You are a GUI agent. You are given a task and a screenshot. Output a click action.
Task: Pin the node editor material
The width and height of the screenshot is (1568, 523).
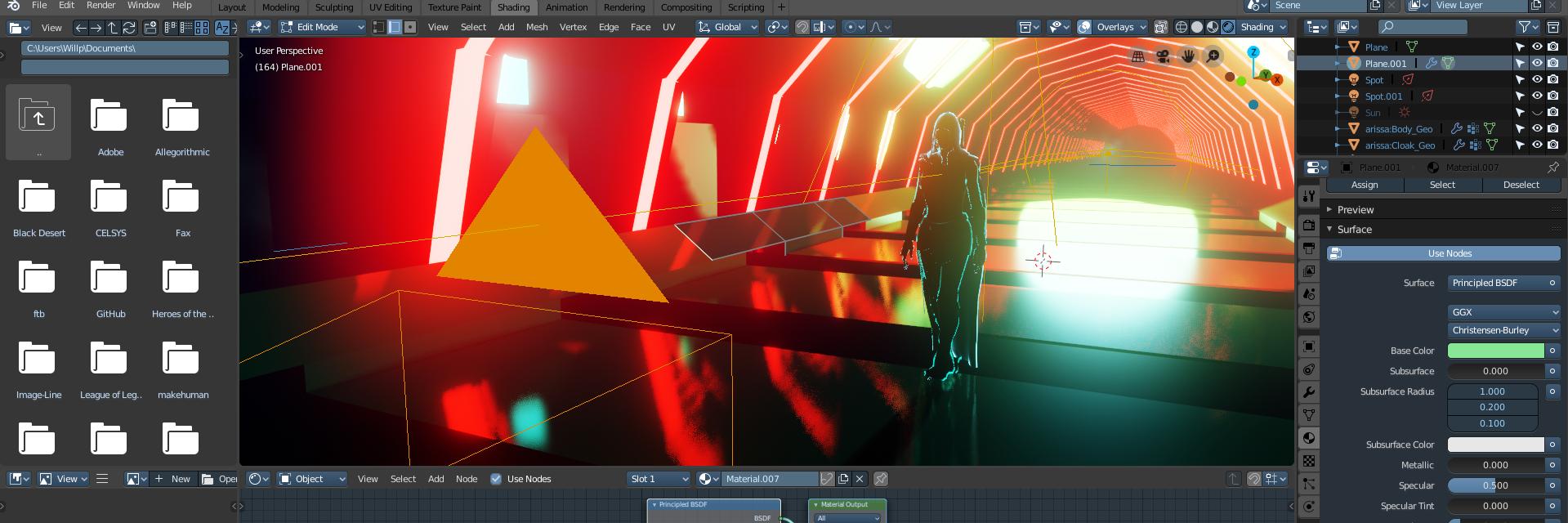coord(881,479)
